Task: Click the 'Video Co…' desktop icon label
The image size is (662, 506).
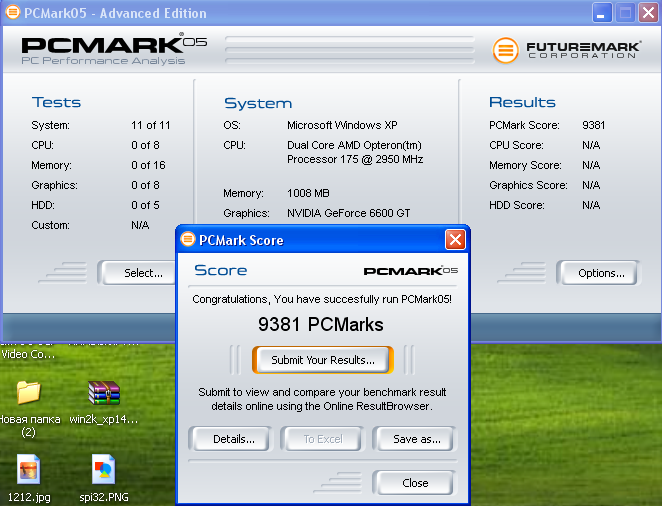Action: pyautogui.click(x=28, y=354)
